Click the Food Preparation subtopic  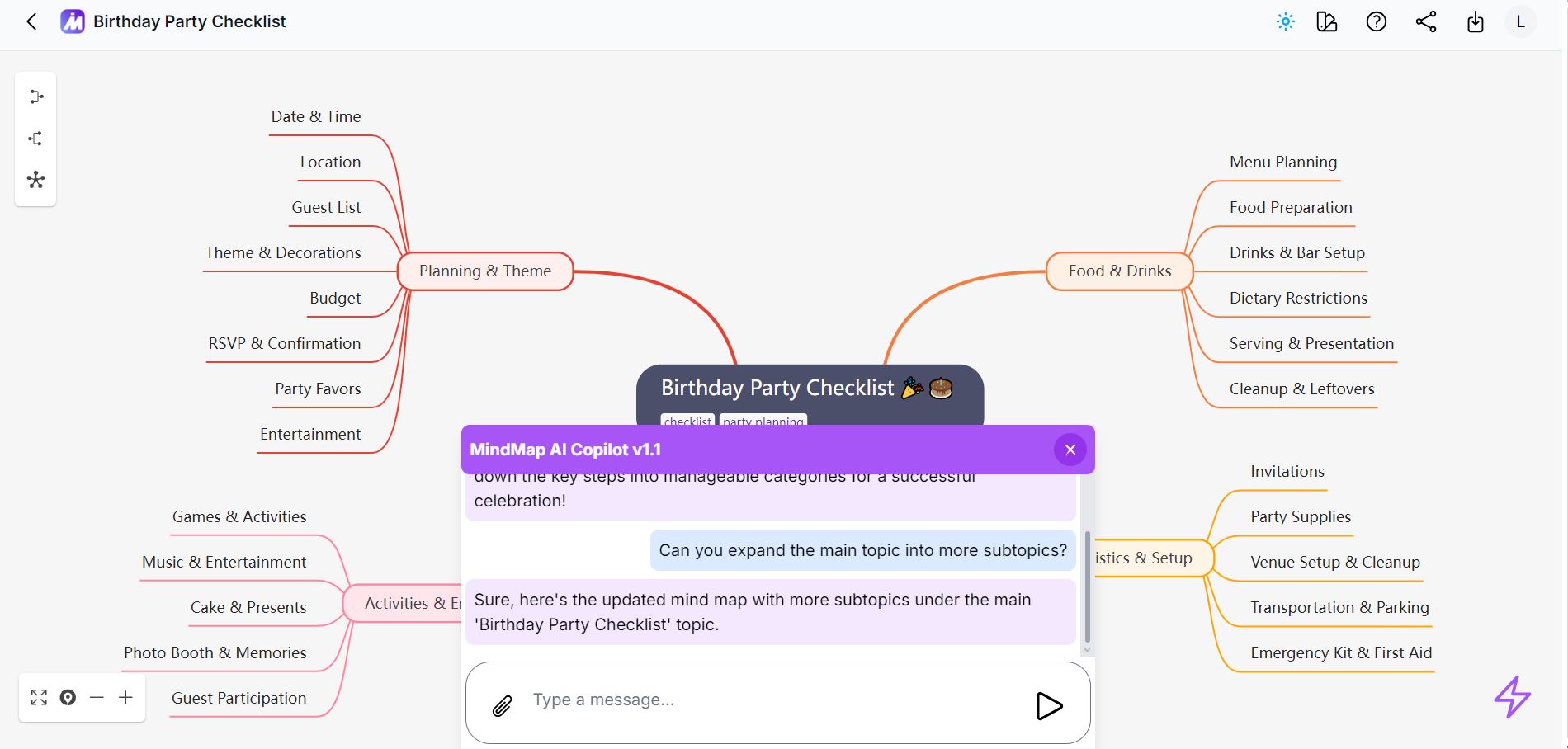click(1291, 208)
